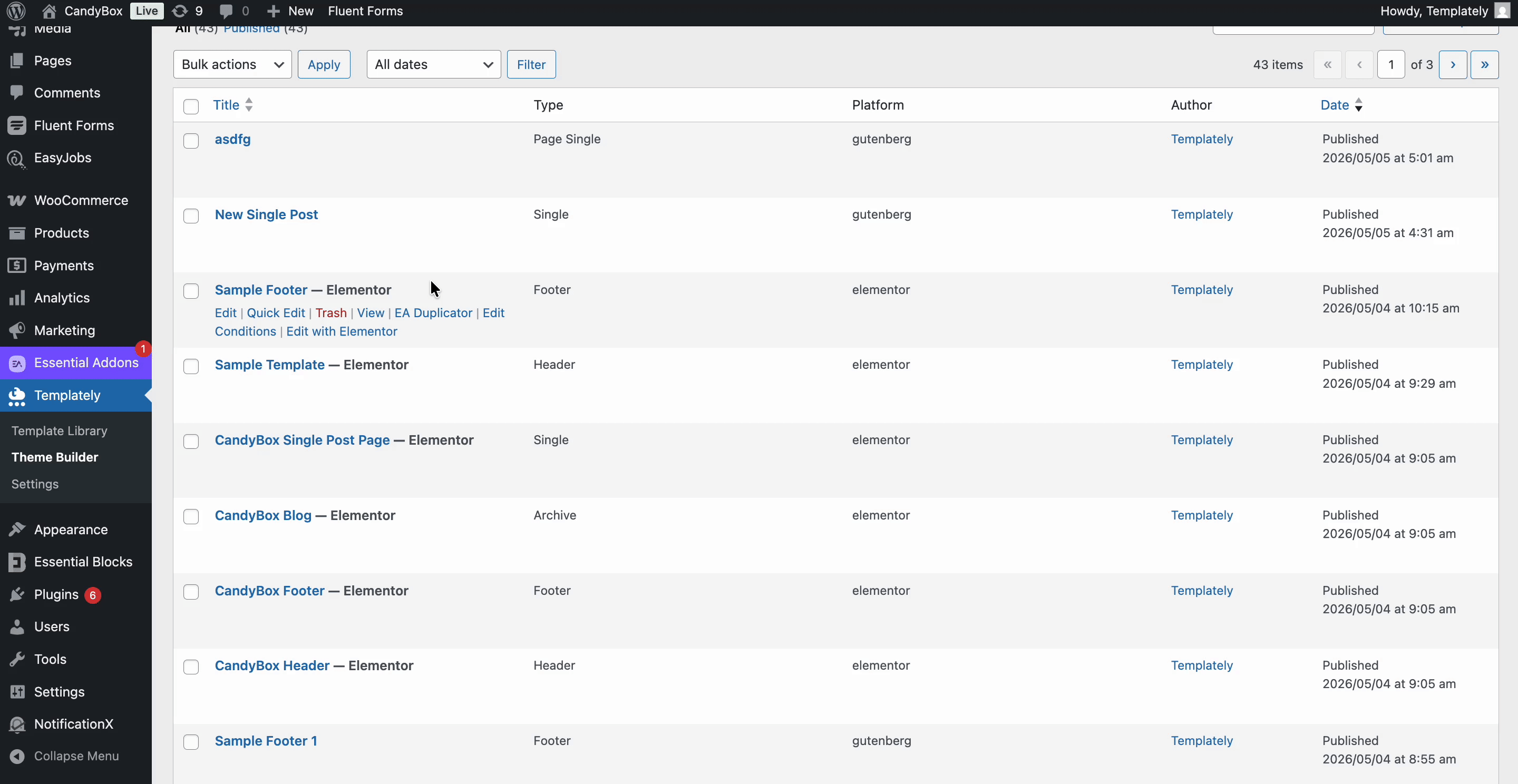1518x784 pixels.
Task: Check the CandyBox Blog row checkbox
Action: pos(191,516)
